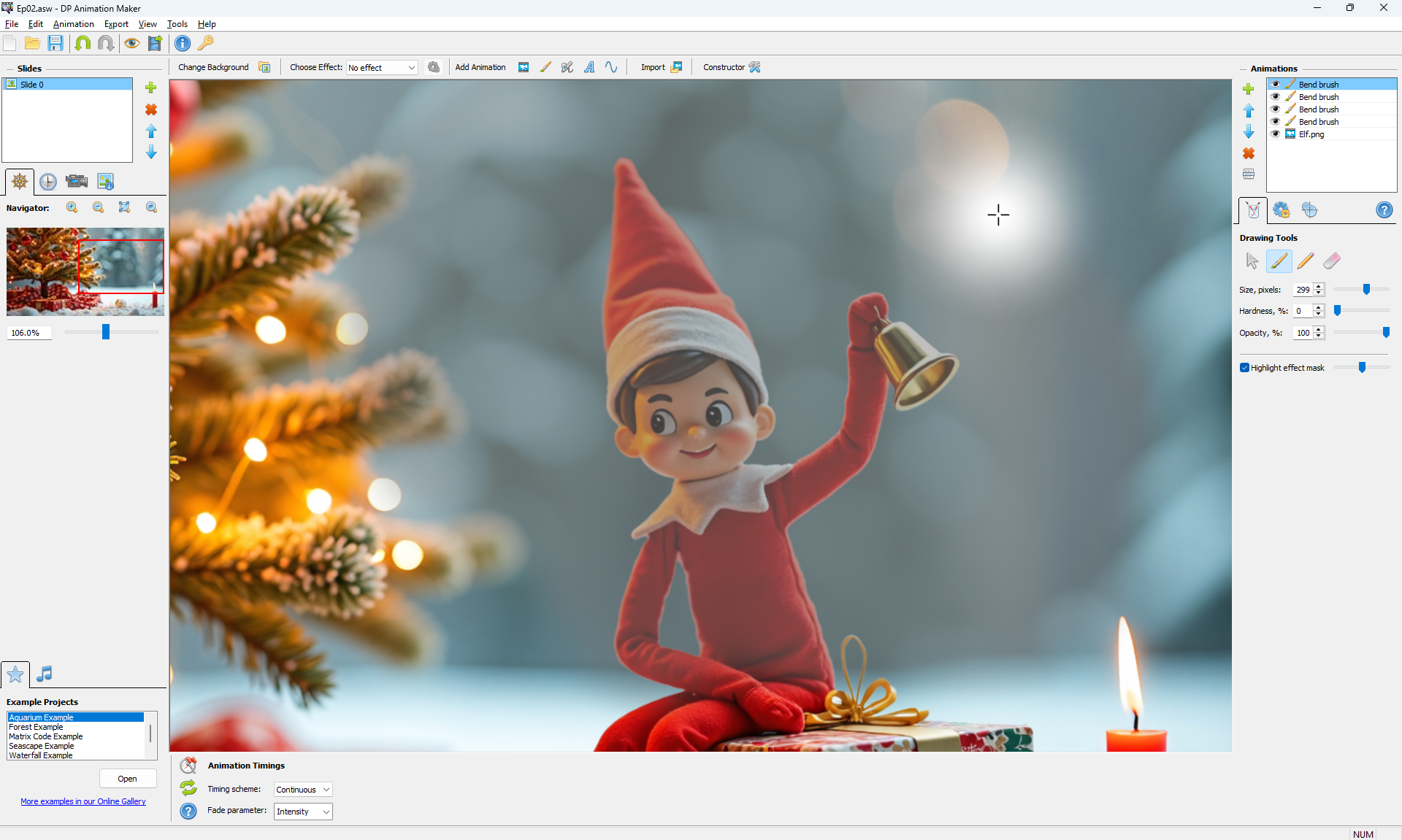Click the Save project toolbar icon

pos(55,43)
